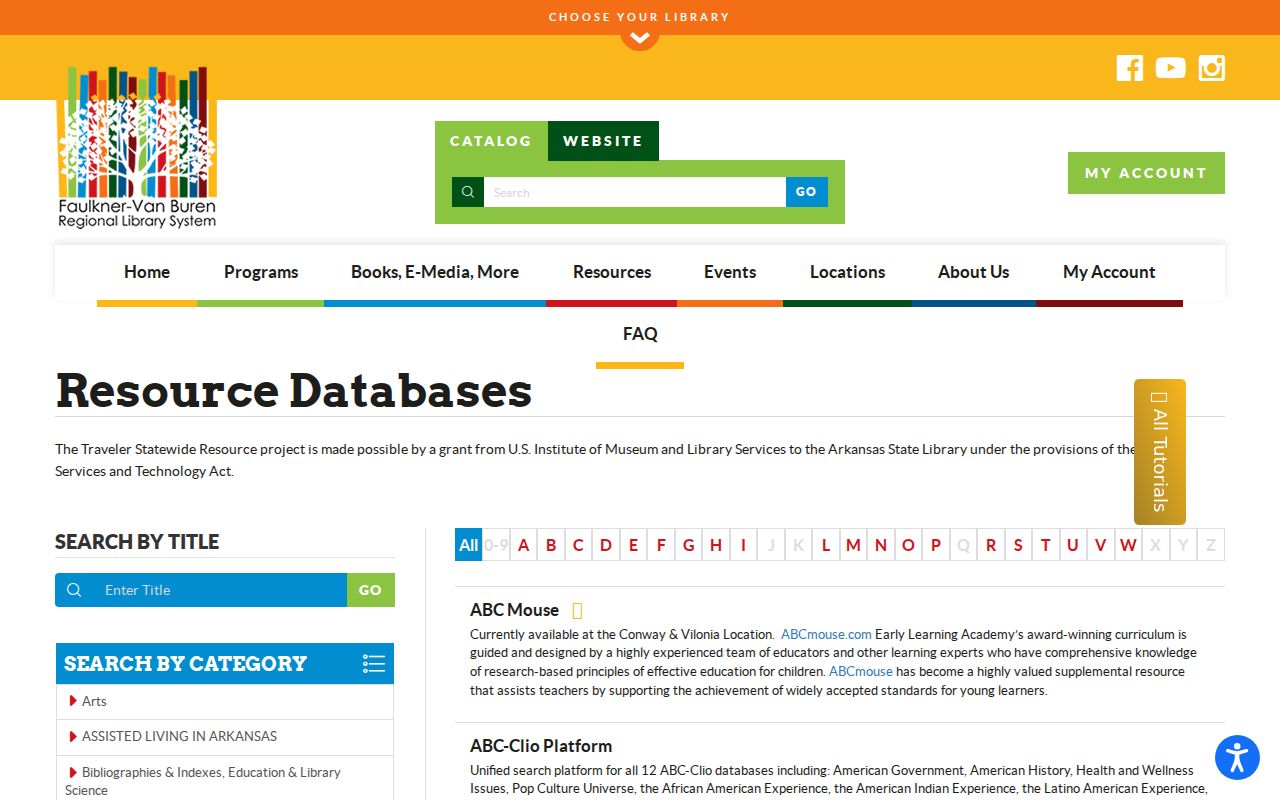Screen dimensions: 1280x800
Task: Click the Faulkner-Van Buren library logo
Action: point(137,147)
